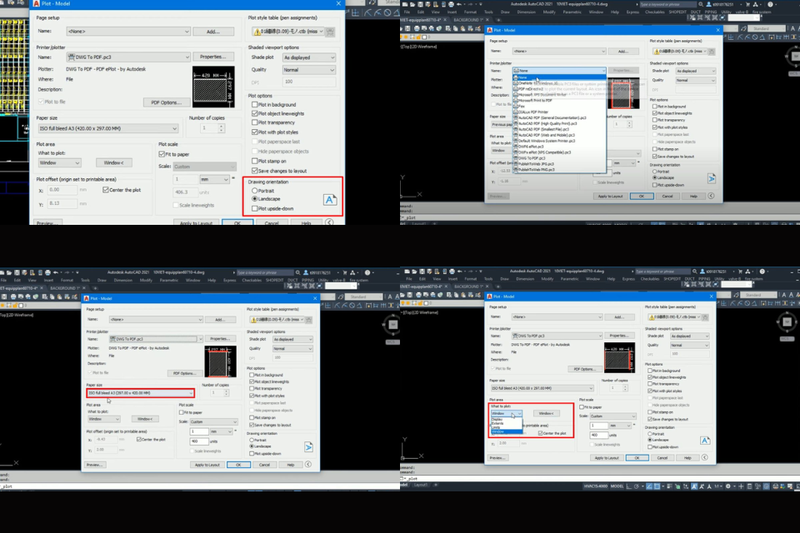Viewport: 800px width, 533px height.
Task: Click the help question icon in bottom-right AutoCAD title bar
Action: (762, 271)
